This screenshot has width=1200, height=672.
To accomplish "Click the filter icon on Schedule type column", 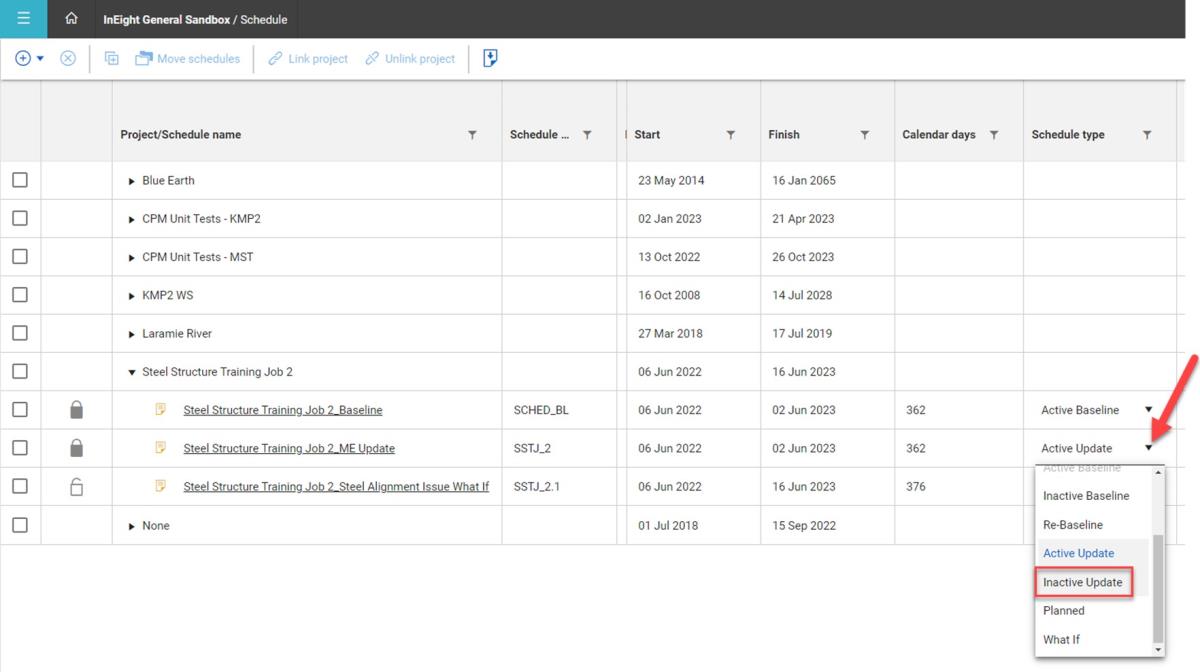I will pyautogui.click(x=1147, y=135).
